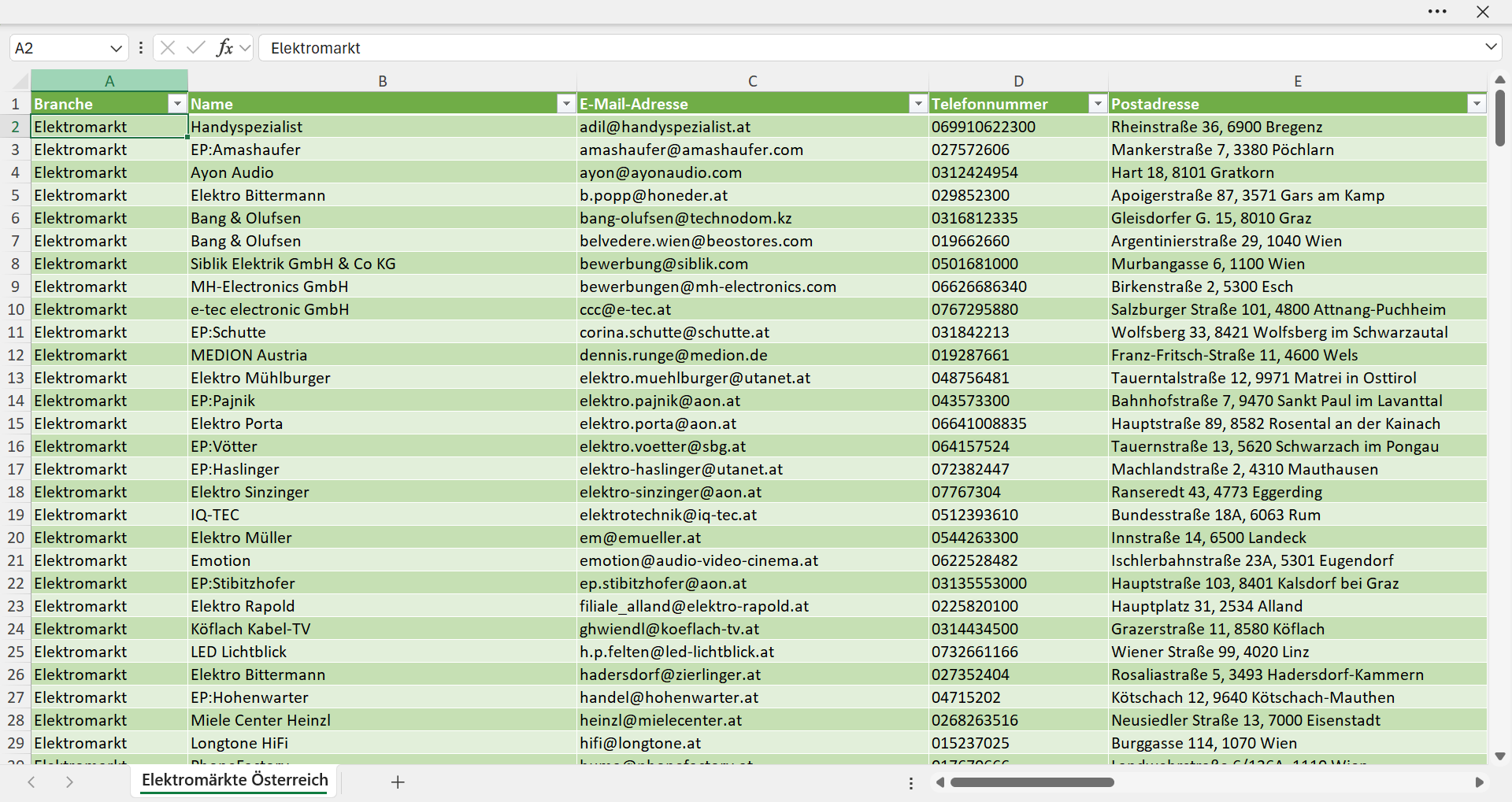This screenshot has width=1512, height=802.
Task: Close the spreadsheet viewer window
Action: [1483, 12]
